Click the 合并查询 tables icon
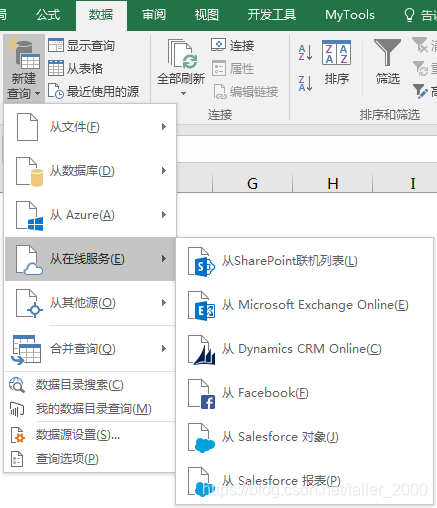The height and width of the screenshot is (508, 437). [x=26, y=350]
